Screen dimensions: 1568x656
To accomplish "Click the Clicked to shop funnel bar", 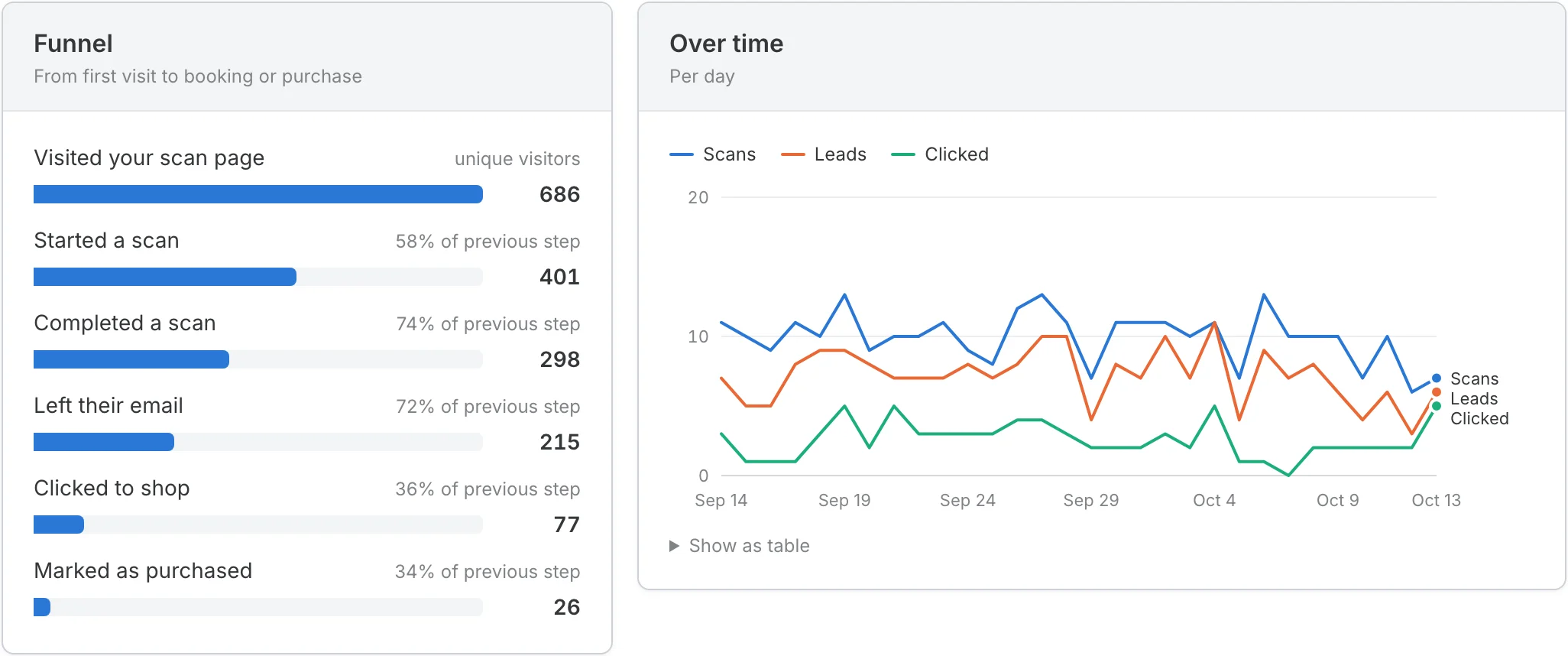I will (x=258, y=524).
